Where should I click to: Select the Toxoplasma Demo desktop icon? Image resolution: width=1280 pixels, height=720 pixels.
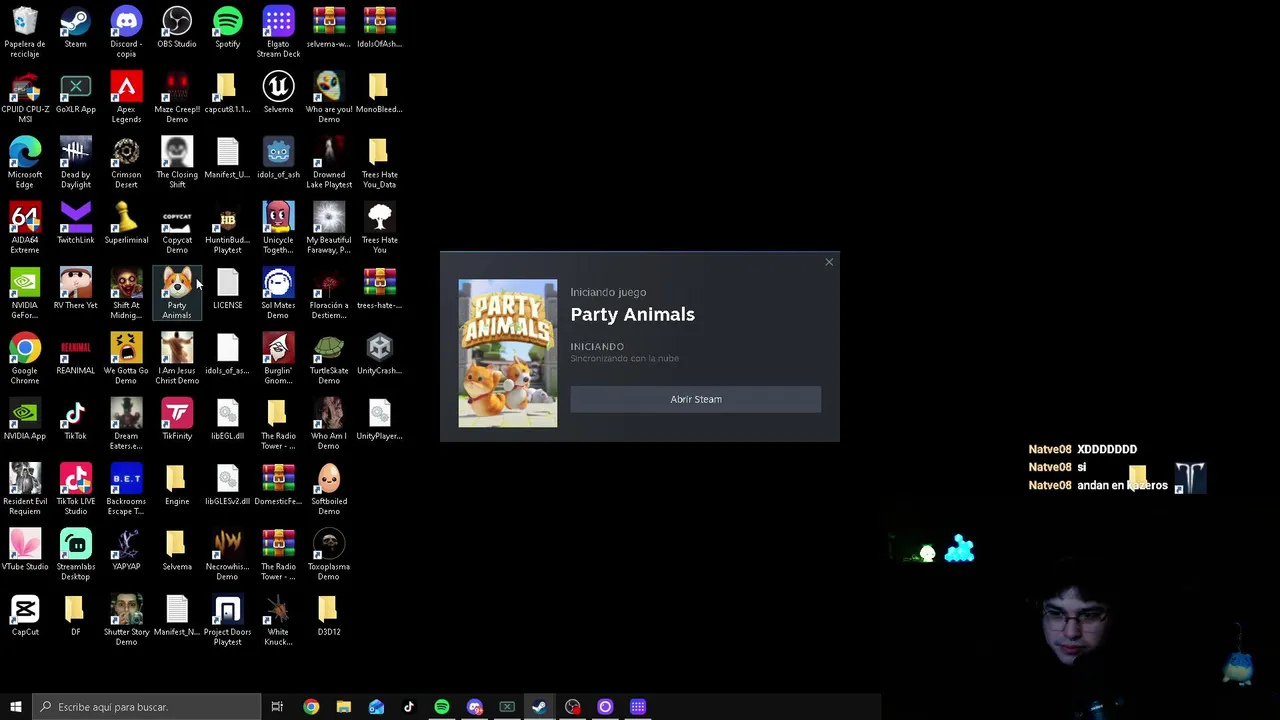[329, 554]
